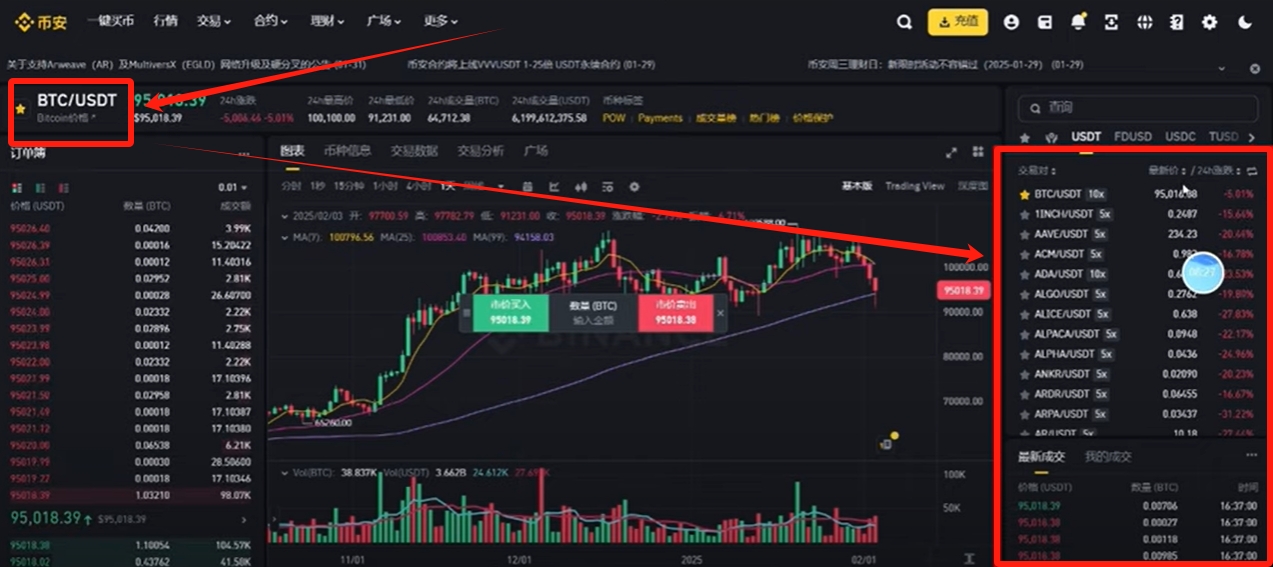The height and width of the screenshot is (567, 1273).
Task: Expand the 0.01 order book precision dropdown
Action: (233, 188)
